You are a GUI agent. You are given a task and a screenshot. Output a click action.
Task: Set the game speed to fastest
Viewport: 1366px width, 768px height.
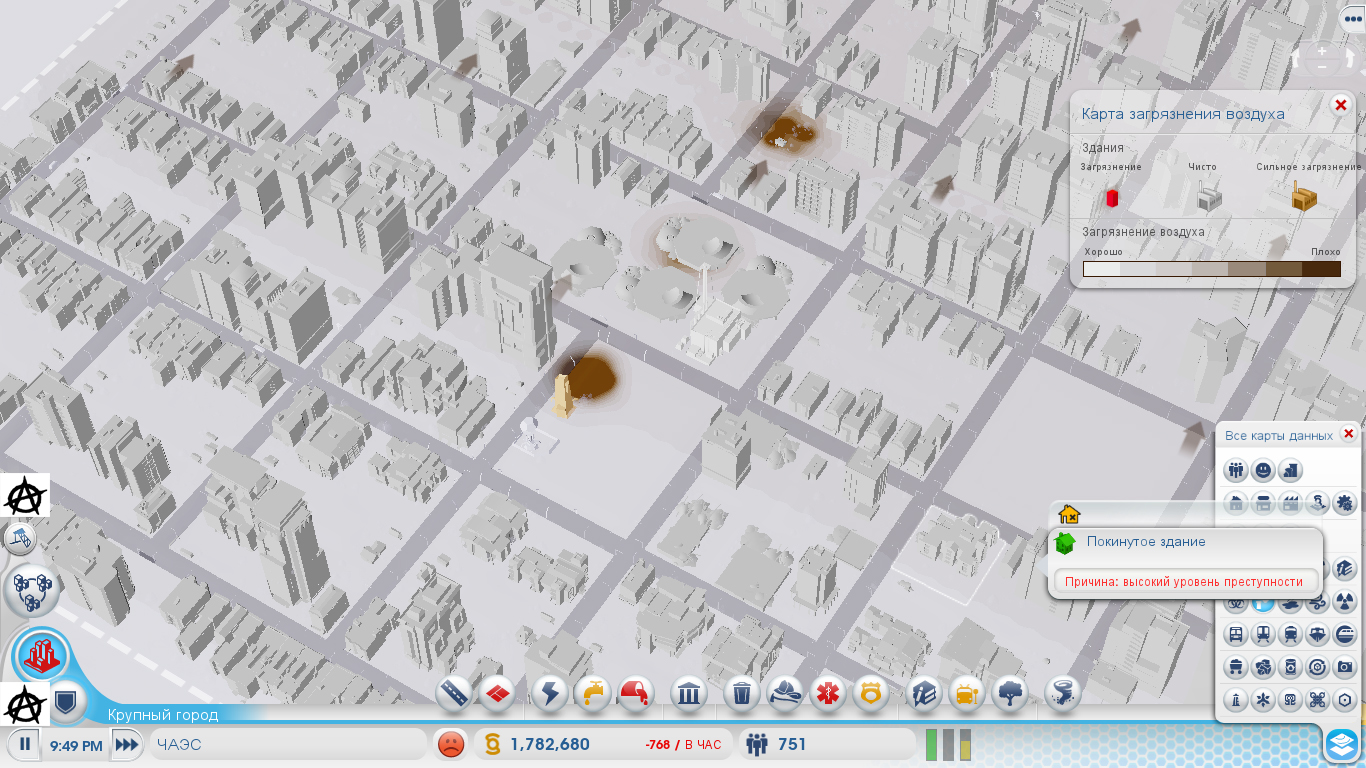click(x=127, y=745)
